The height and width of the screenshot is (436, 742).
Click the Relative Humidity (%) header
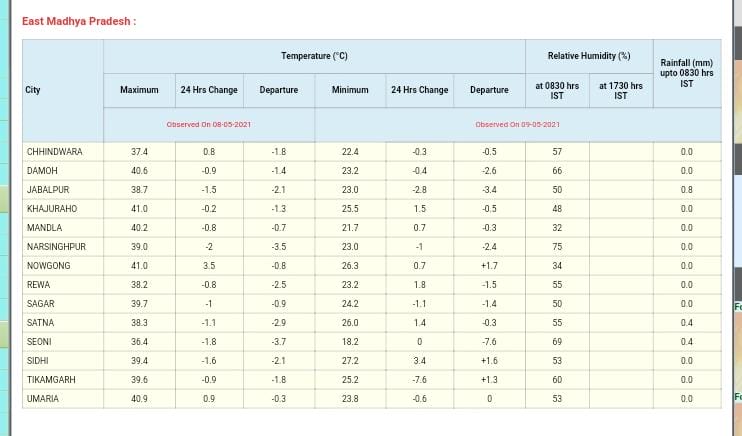click(588, 56)
